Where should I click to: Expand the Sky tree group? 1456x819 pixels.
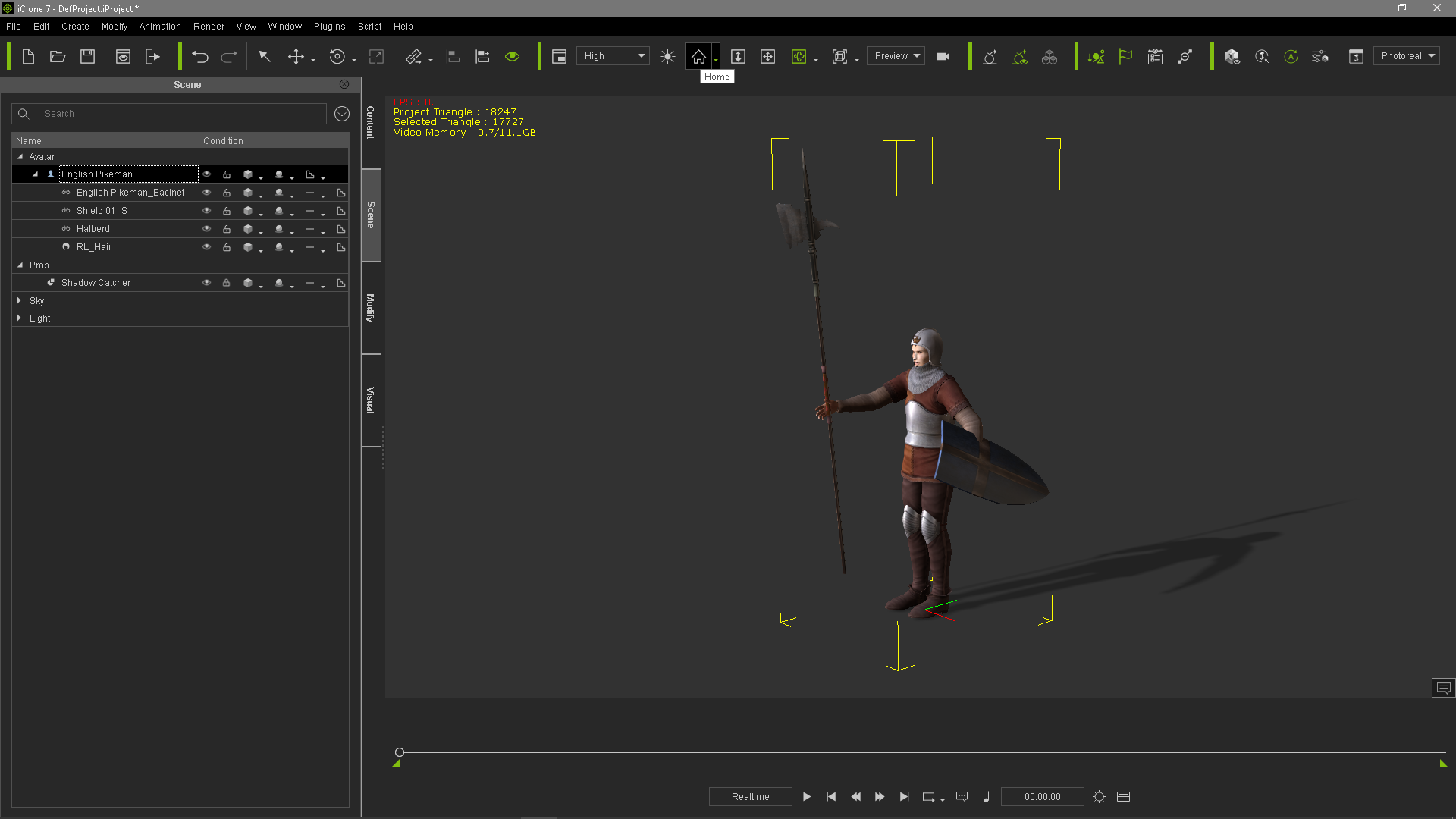click(19, 301)
